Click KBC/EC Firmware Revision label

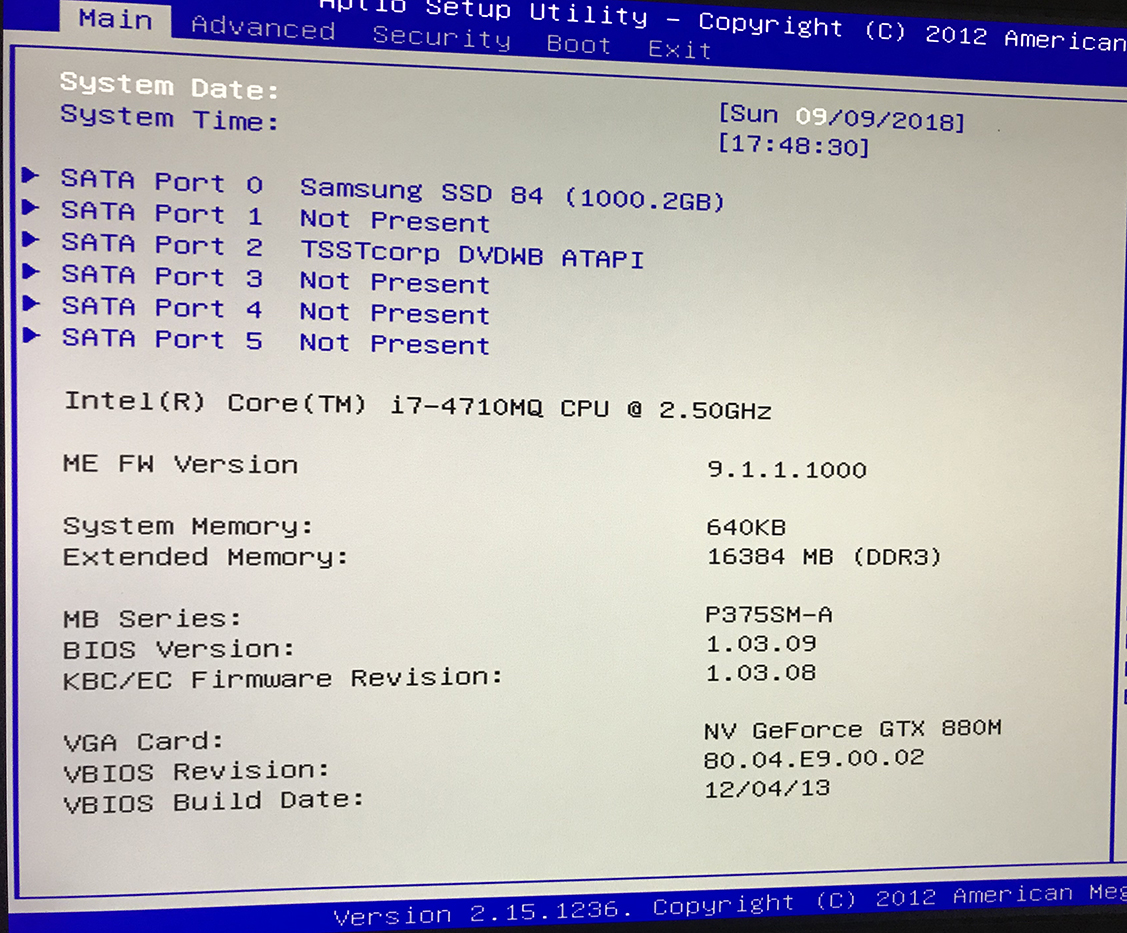tap(282, 679)
